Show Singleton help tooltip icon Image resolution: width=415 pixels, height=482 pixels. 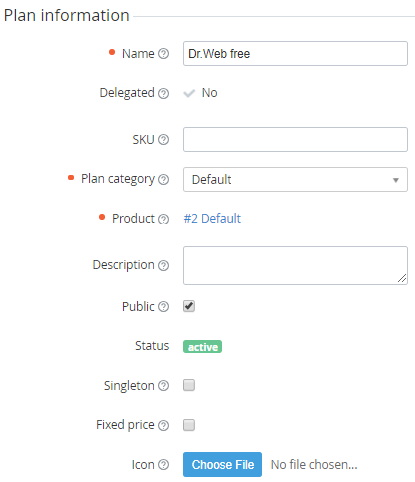(163, 386)
